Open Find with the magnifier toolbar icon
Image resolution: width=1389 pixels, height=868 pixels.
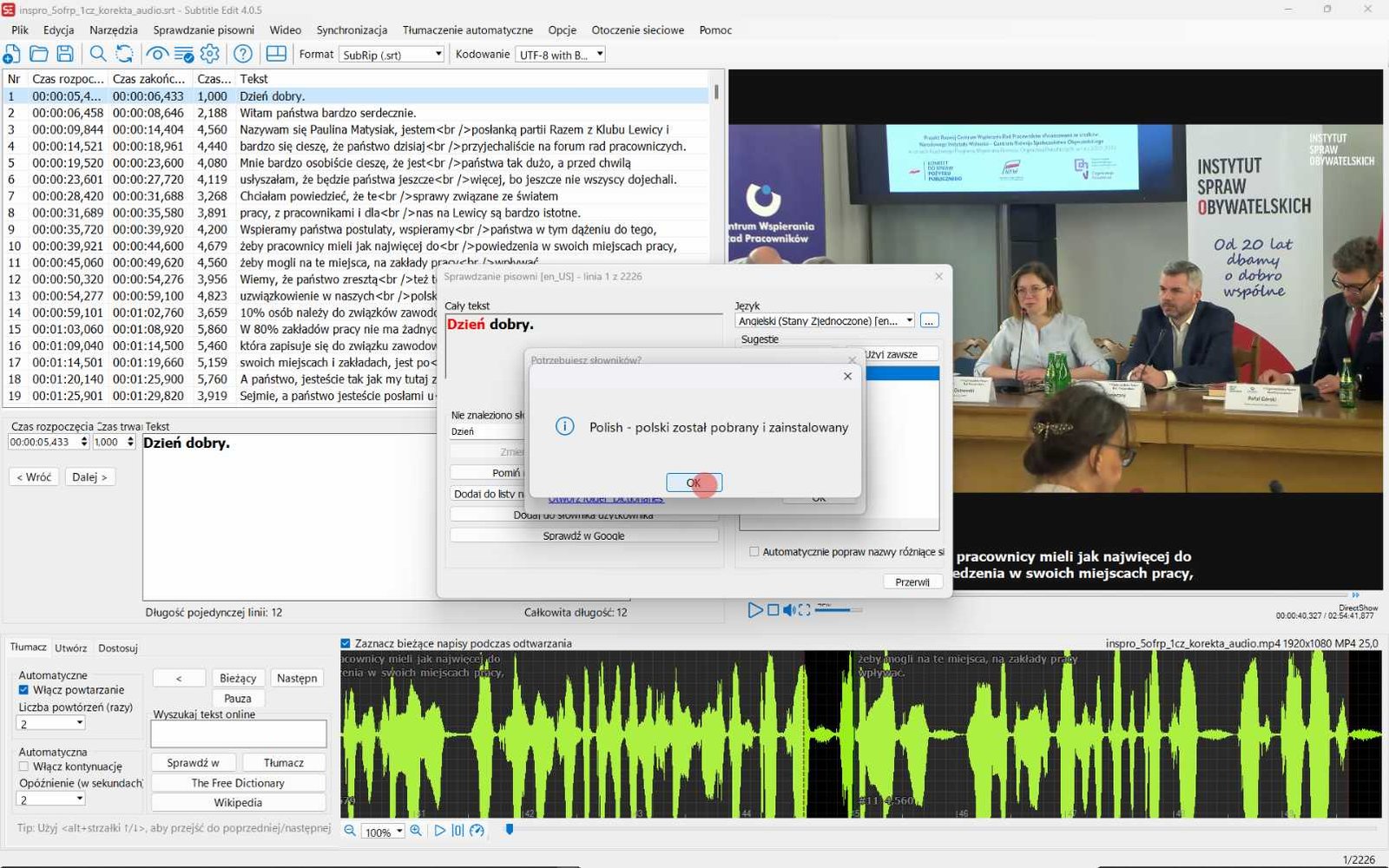coord(98,54)
